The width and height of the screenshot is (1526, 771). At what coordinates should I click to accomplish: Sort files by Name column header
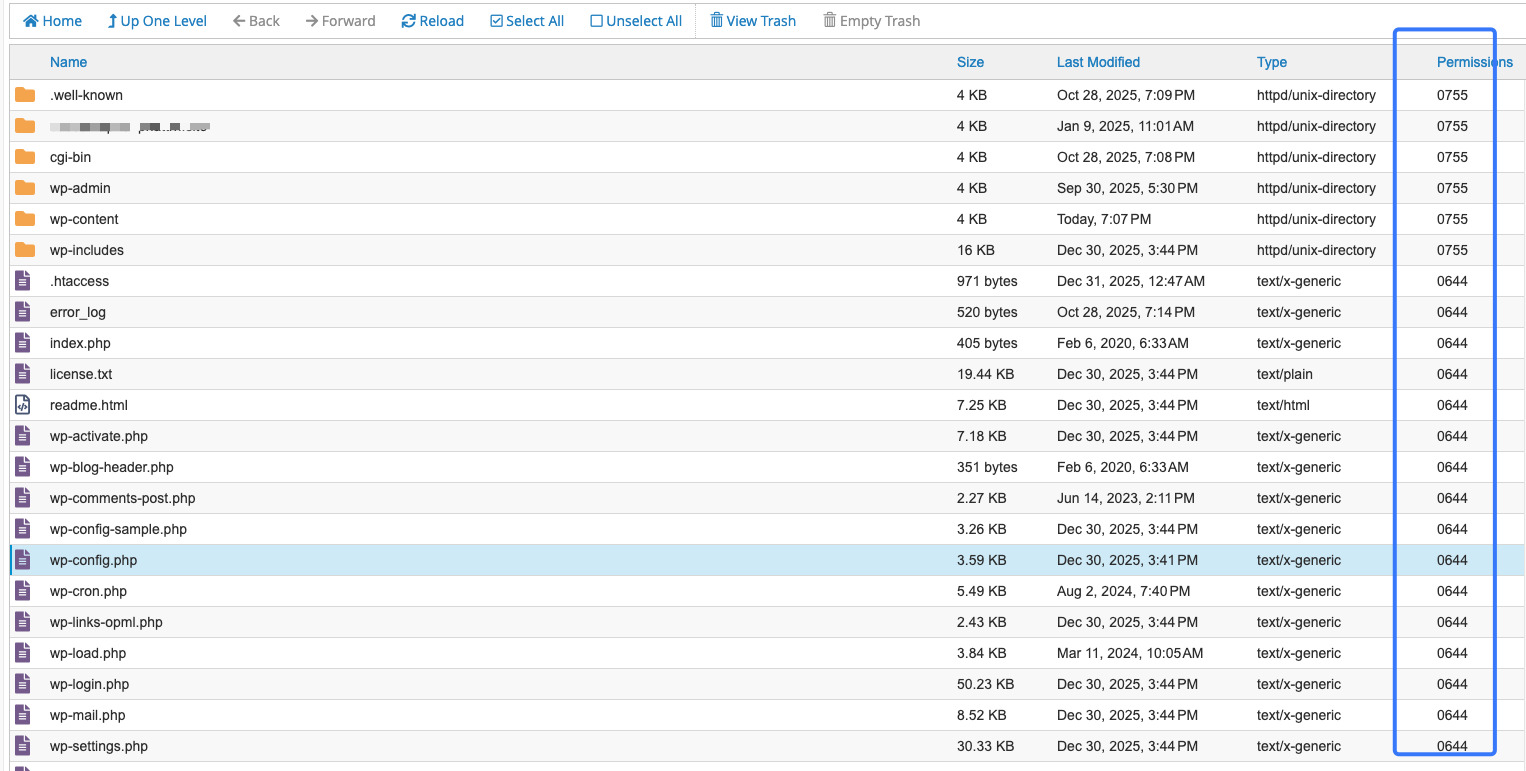coord(68,62)
